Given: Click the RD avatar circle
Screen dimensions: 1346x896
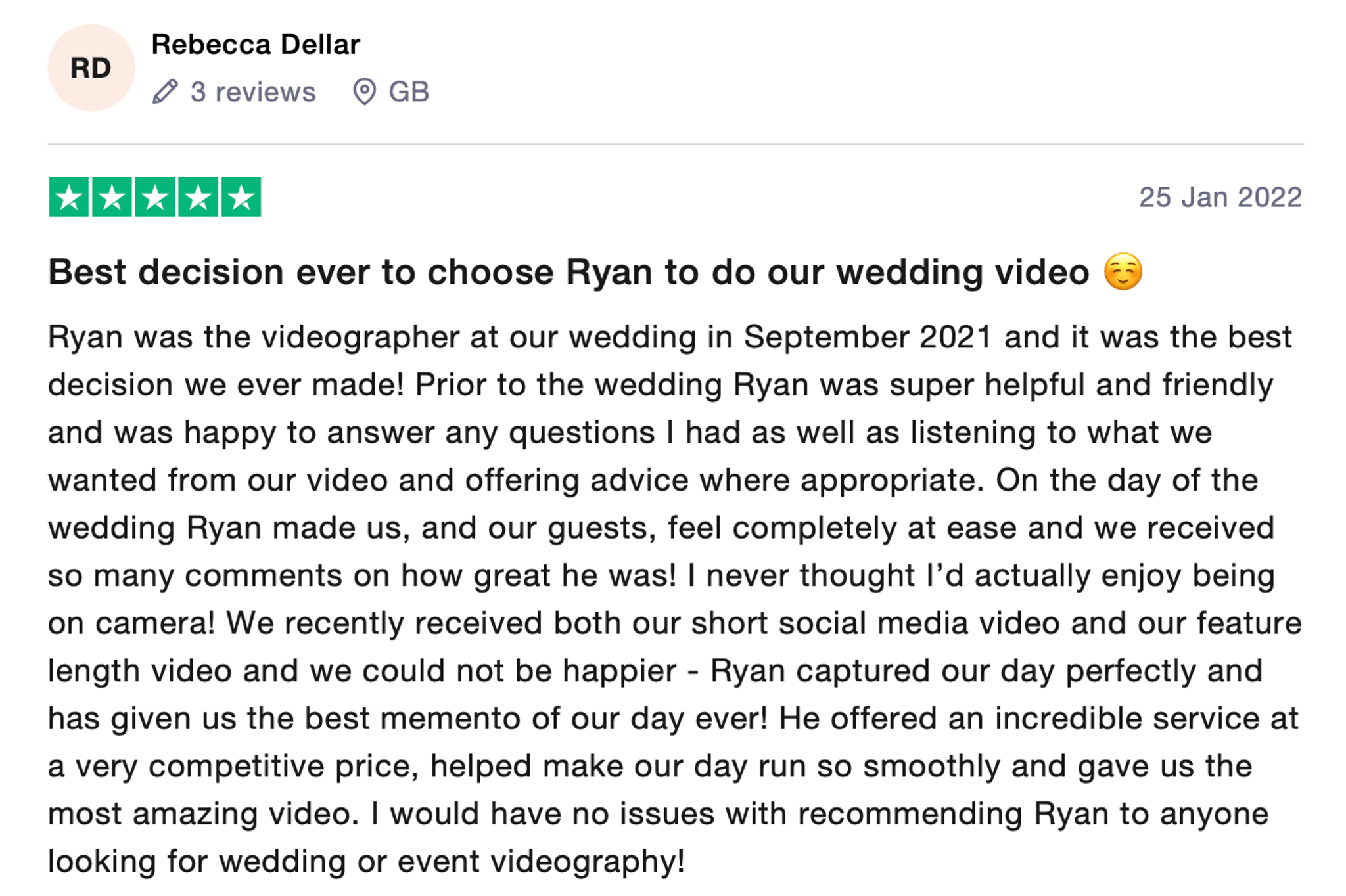Looking at the screenshot, I should 91,68.
